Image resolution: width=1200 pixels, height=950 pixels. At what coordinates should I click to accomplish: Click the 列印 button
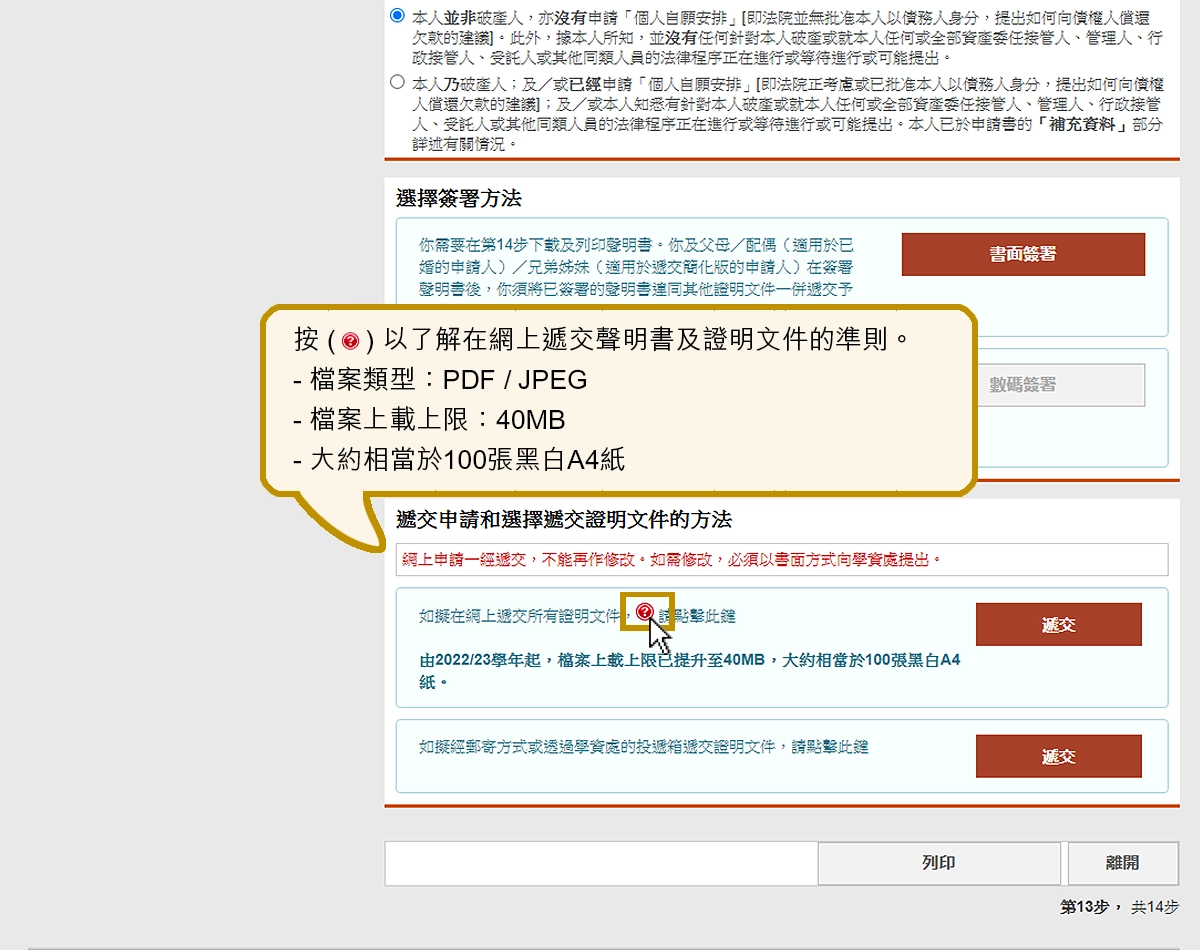(x=938, y=863)
